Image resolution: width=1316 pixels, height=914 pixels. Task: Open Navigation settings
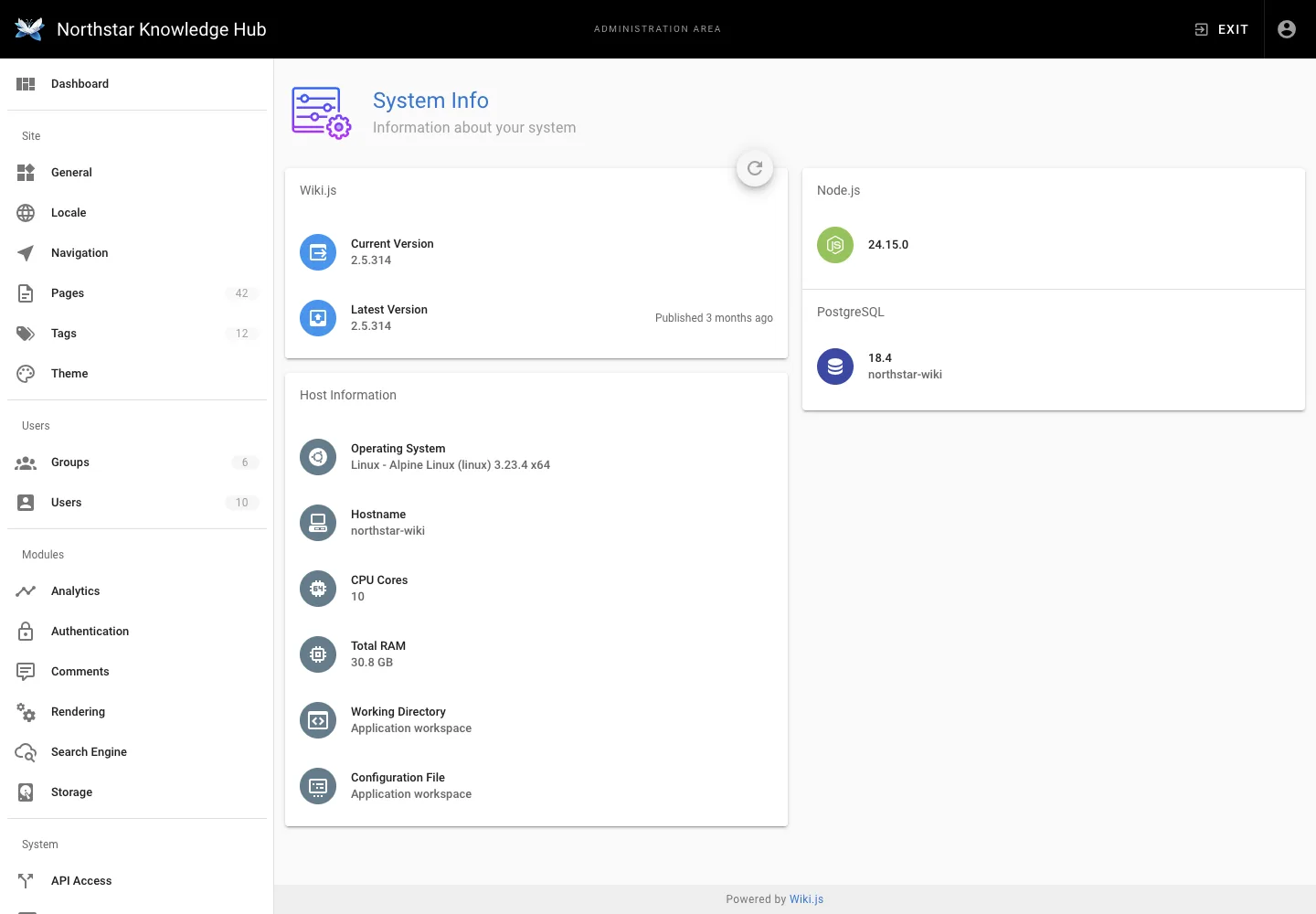137,253
